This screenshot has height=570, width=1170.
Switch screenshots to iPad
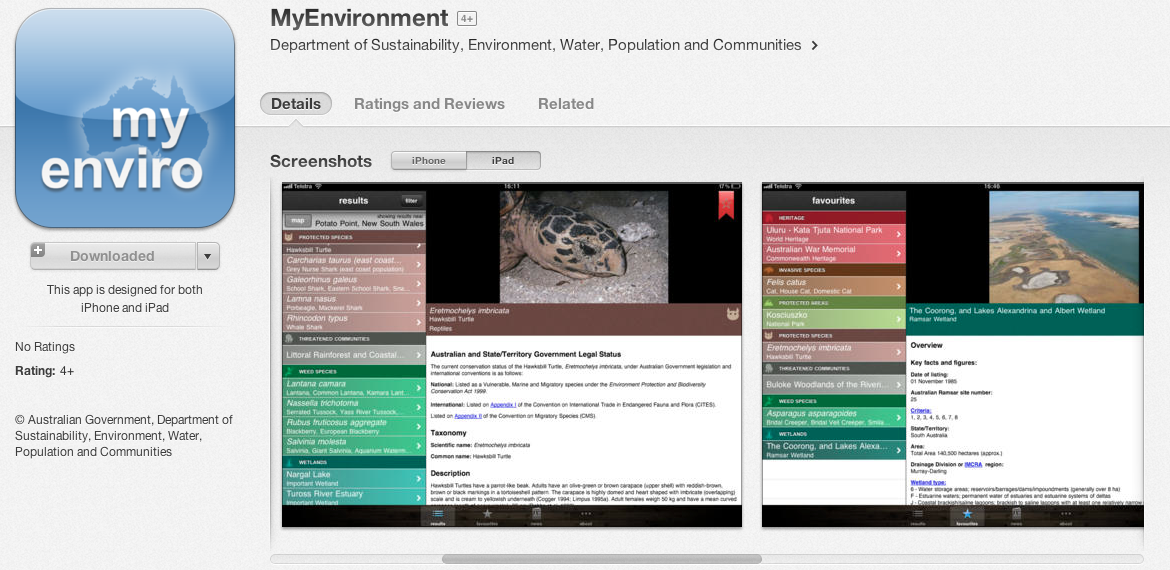(x=503, y=160)
